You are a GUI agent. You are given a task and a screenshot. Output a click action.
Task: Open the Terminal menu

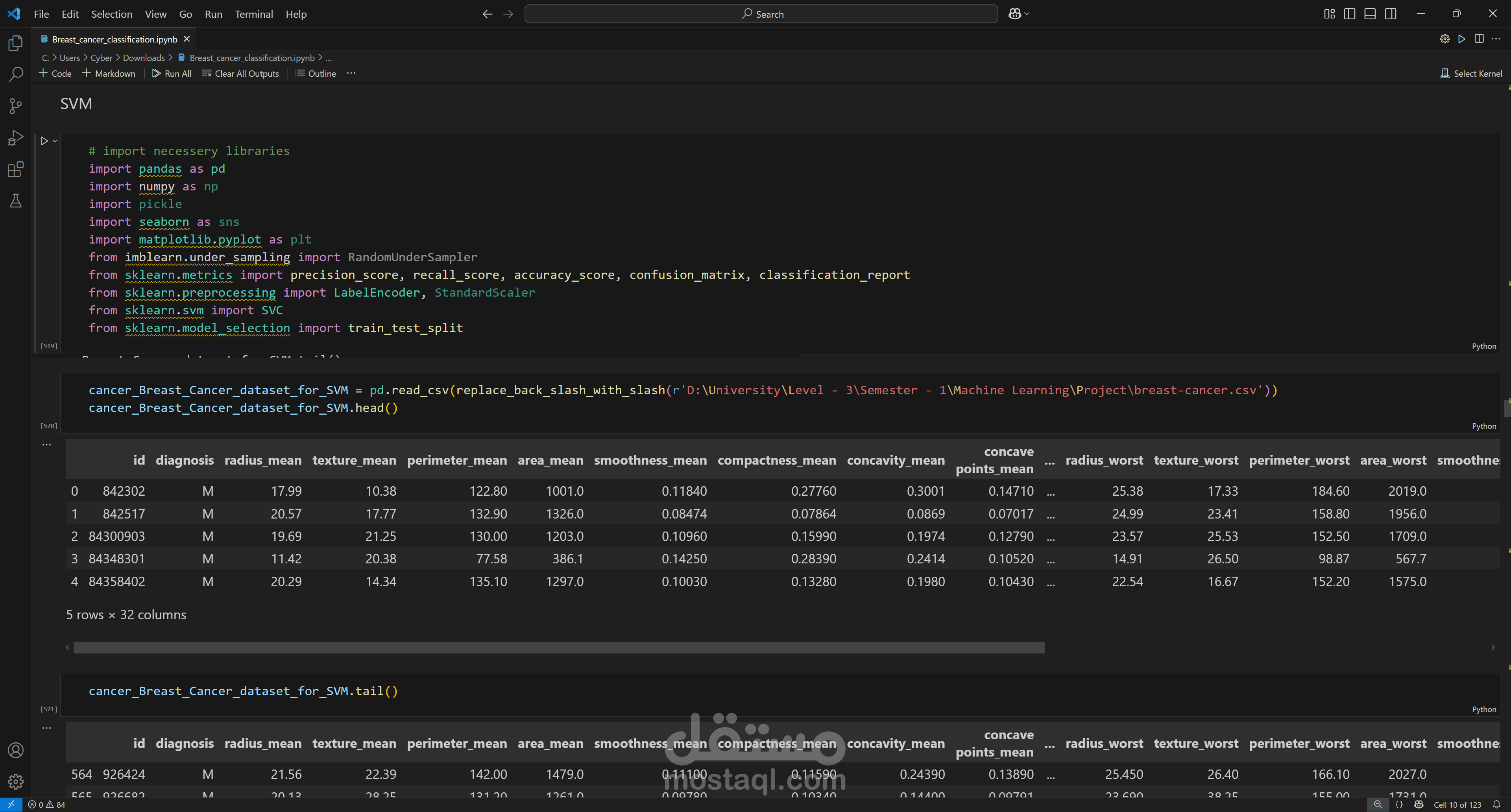coord(253,14)
